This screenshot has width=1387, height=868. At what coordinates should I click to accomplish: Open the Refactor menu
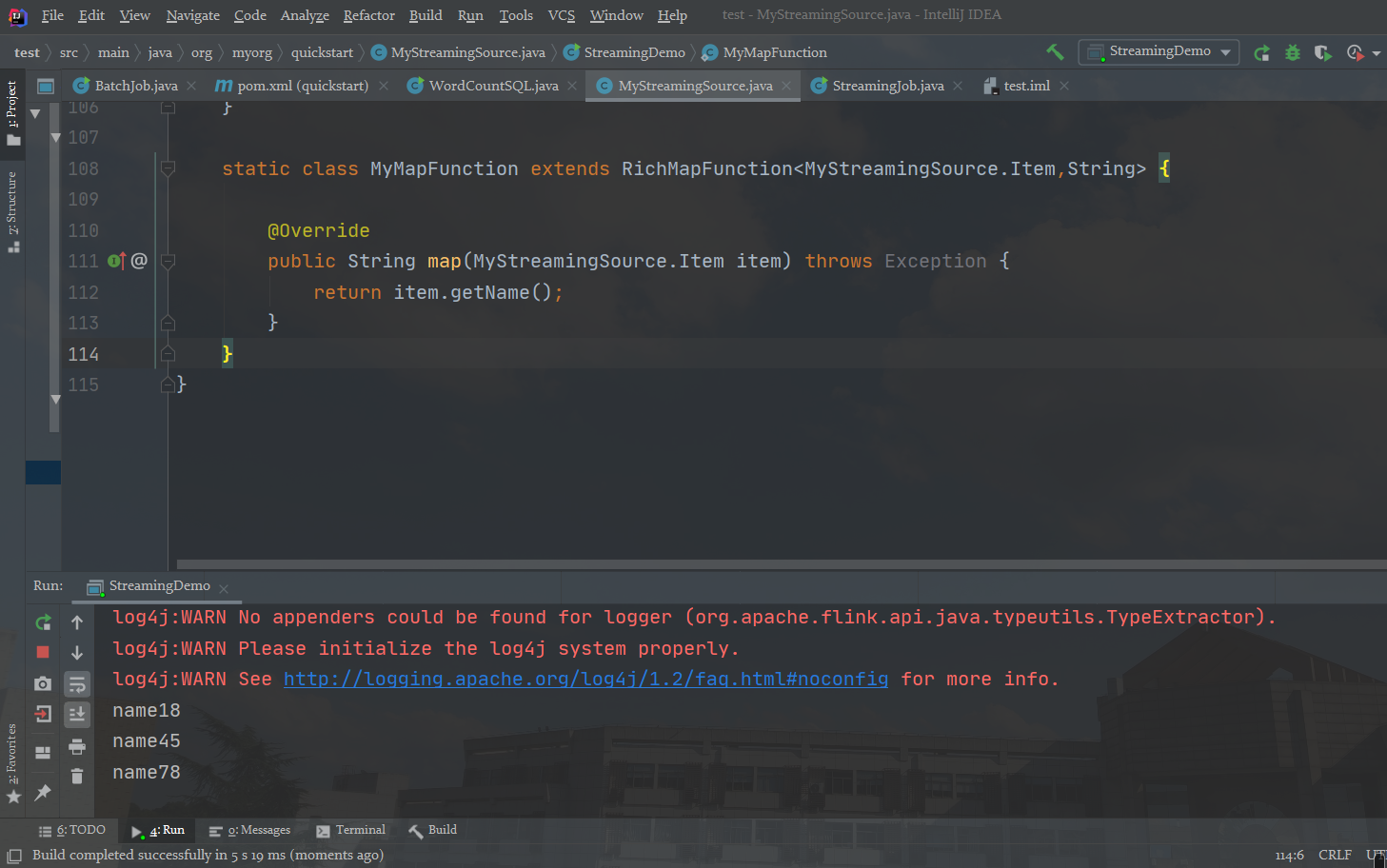click(x=368, y=15)
